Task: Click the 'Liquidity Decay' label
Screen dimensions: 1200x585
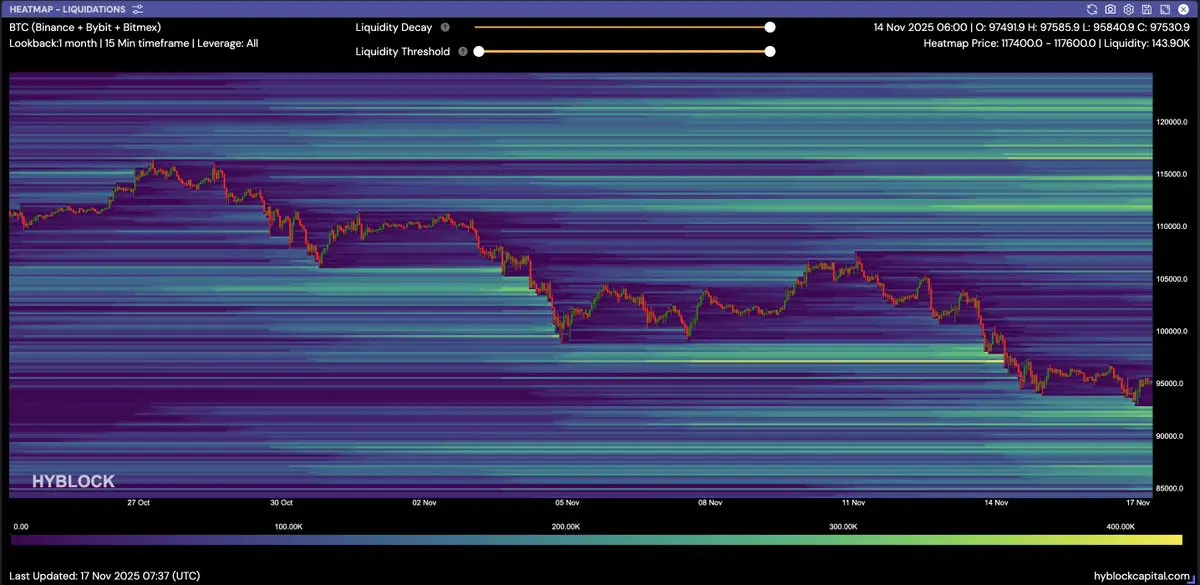Action: [x=394, y=28]
